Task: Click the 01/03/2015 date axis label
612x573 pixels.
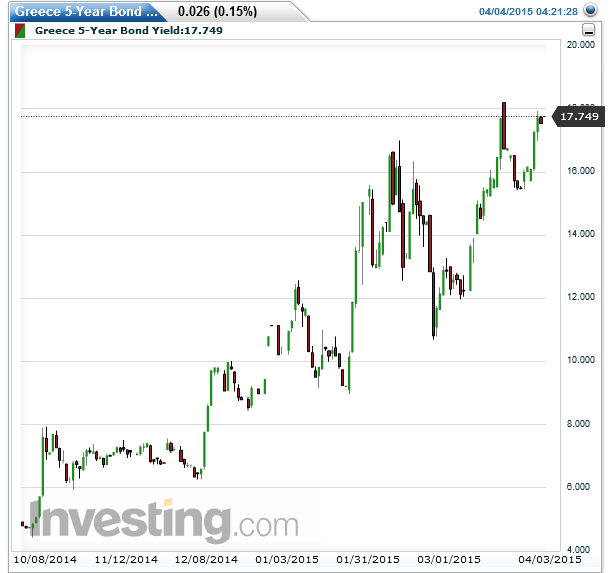Action: (287, 560)
